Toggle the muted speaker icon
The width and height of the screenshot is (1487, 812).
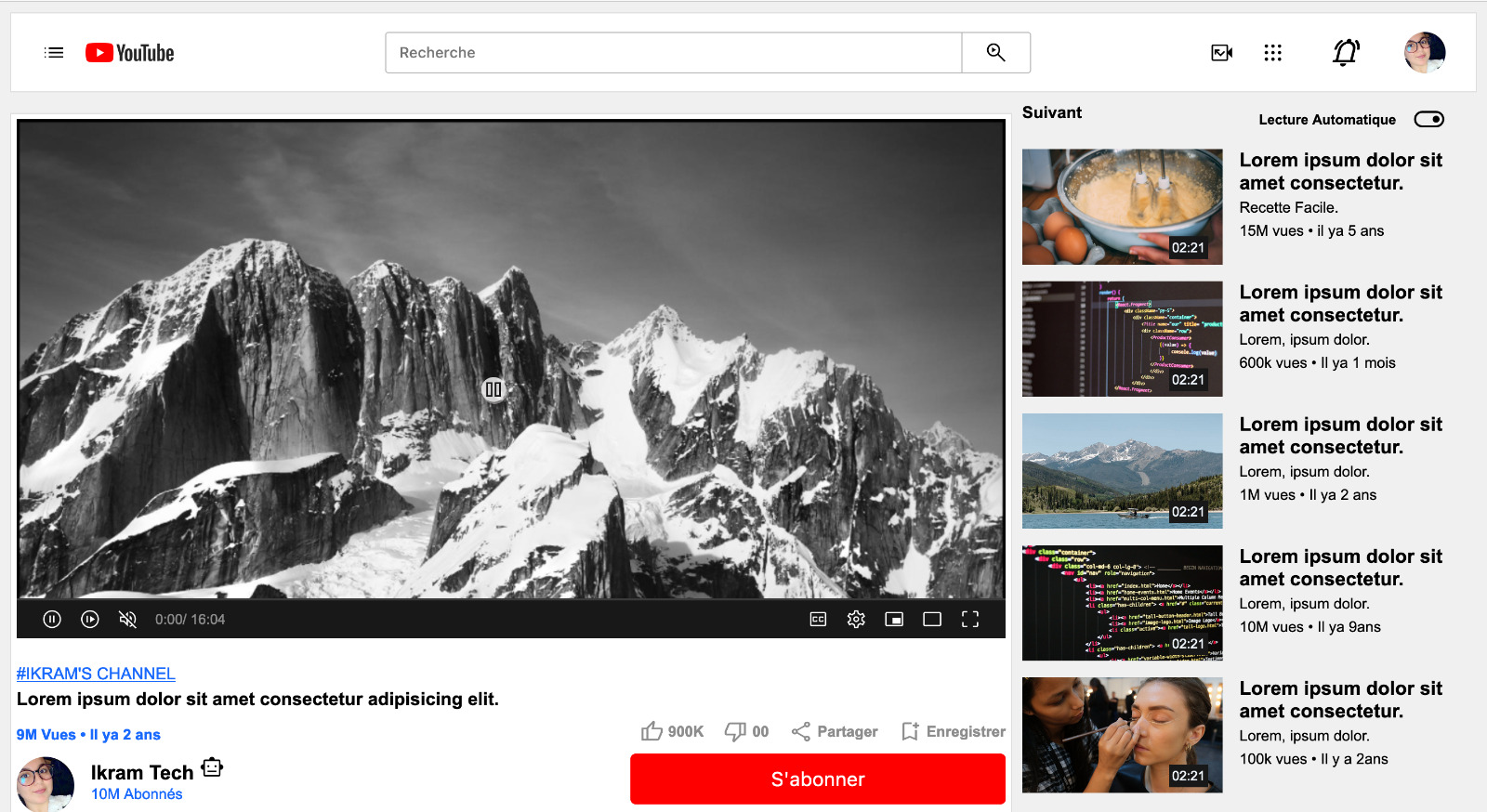128,619
